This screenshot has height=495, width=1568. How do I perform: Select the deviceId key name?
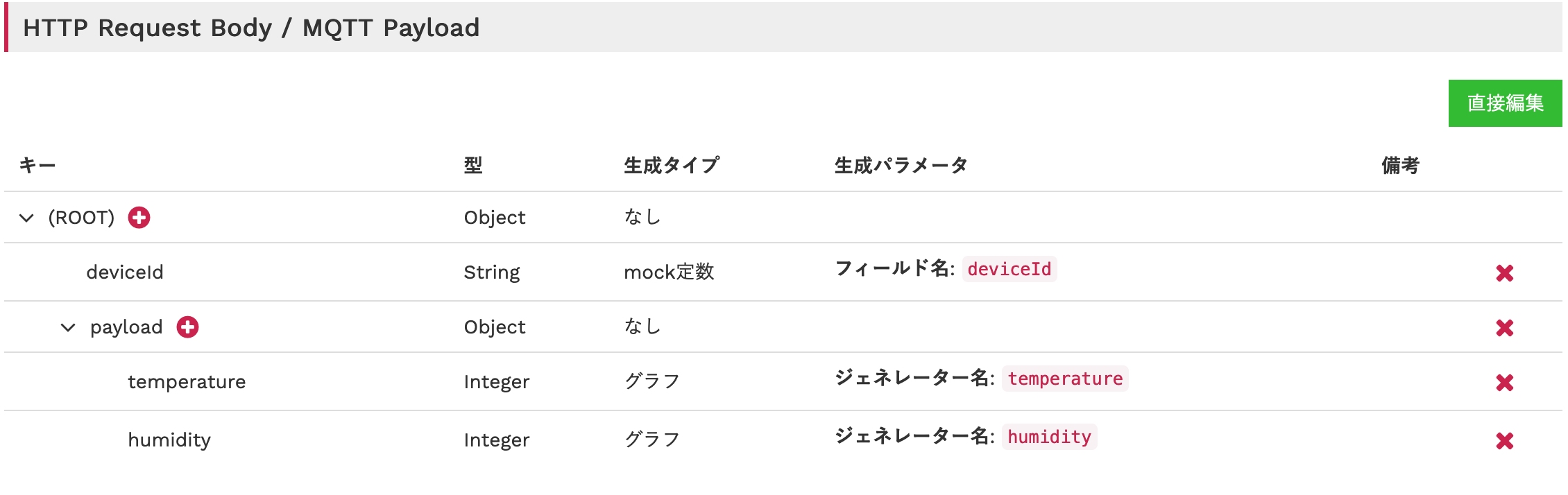pos(125,272)
